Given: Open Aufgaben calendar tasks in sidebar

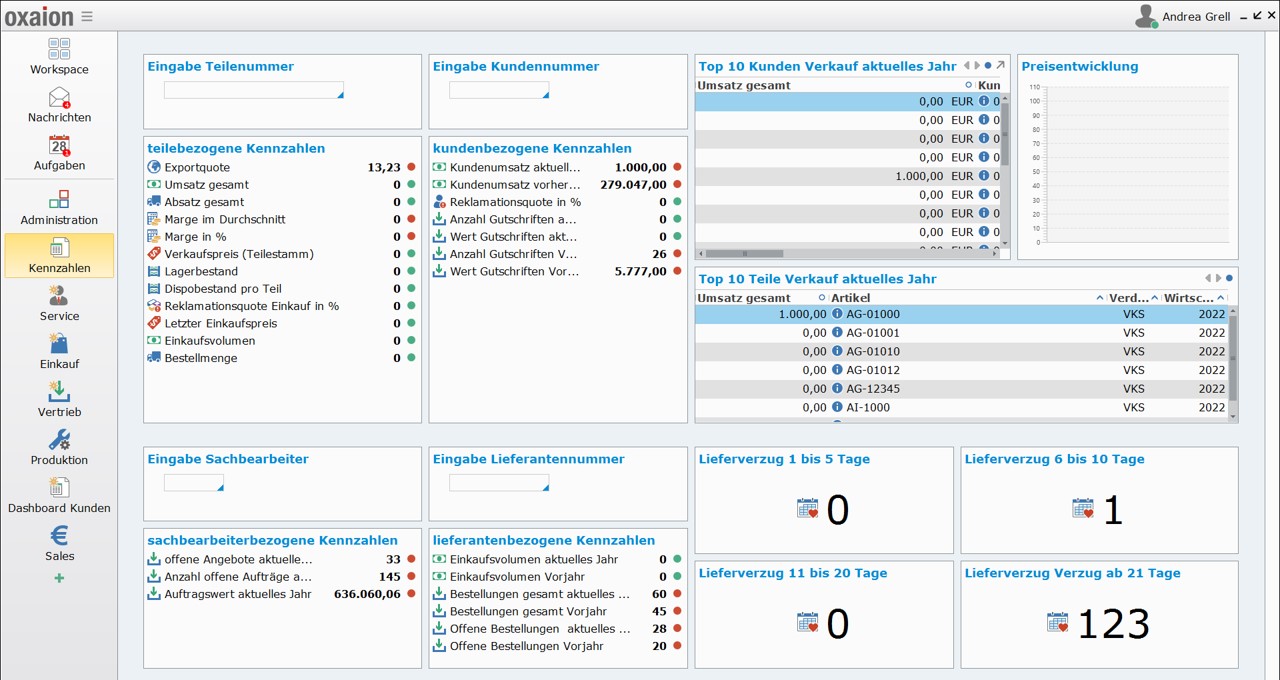Looking at the screenshot, I should tap(59, 152).
